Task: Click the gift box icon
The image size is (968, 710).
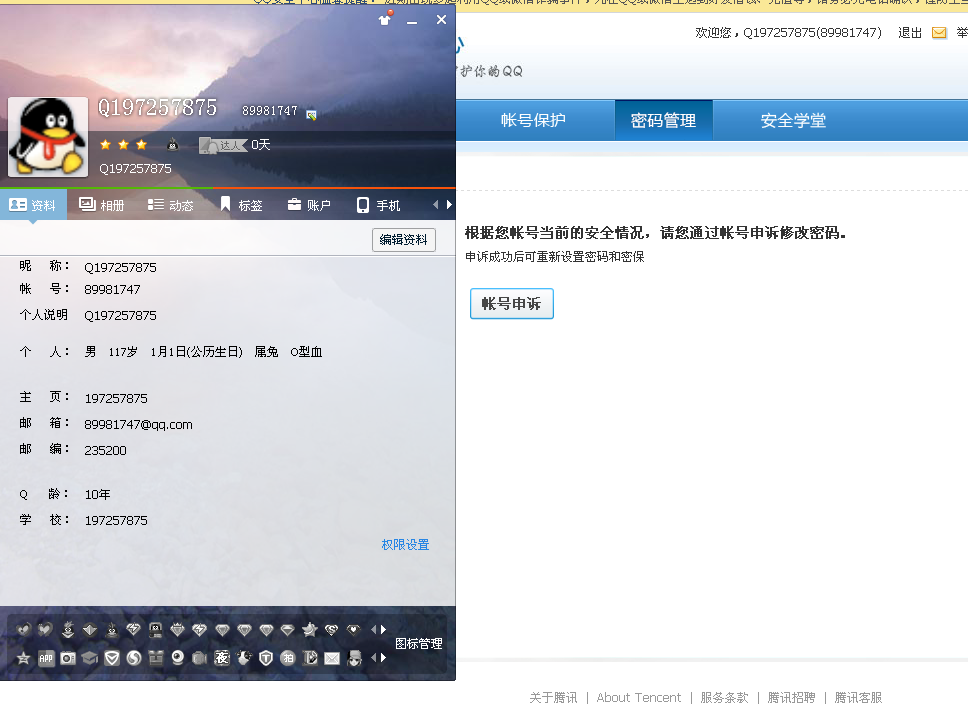Action: pyautogui.click(x=156, y=658)
